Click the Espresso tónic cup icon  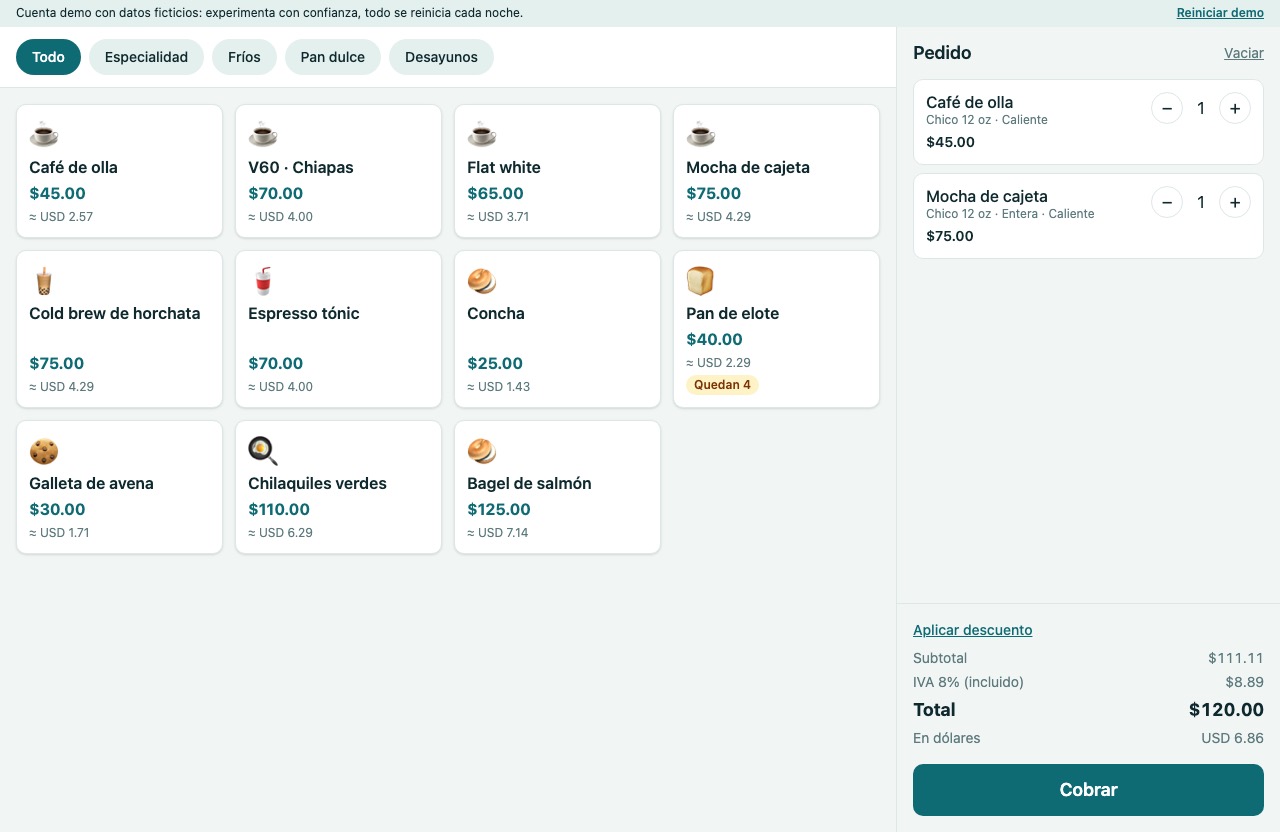(263, 280)
